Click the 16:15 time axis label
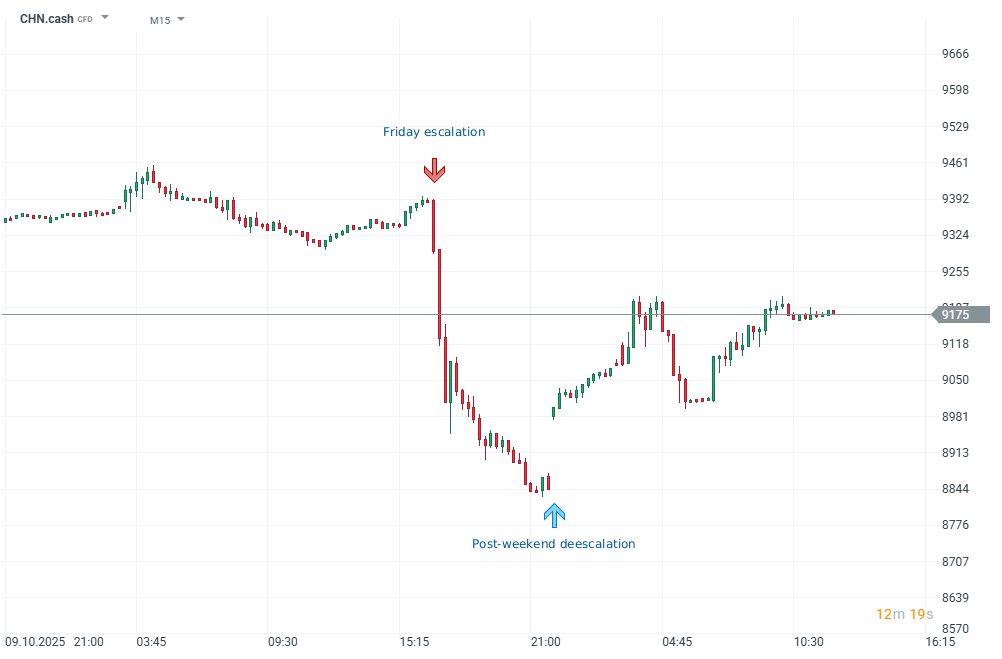 tap(940, 642)
